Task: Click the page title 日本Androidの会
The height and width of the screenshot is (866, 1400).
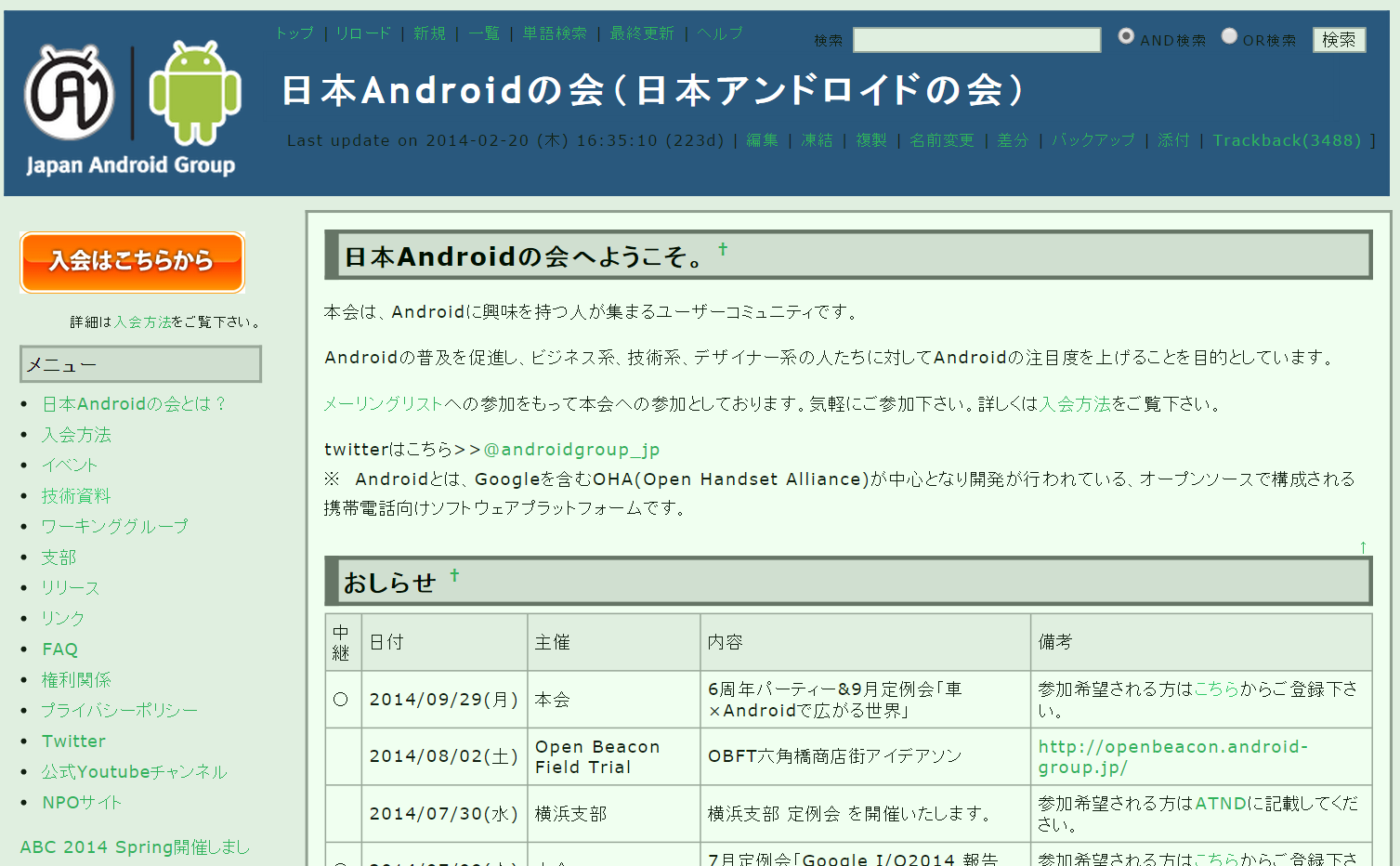Action: coord(653,90)
